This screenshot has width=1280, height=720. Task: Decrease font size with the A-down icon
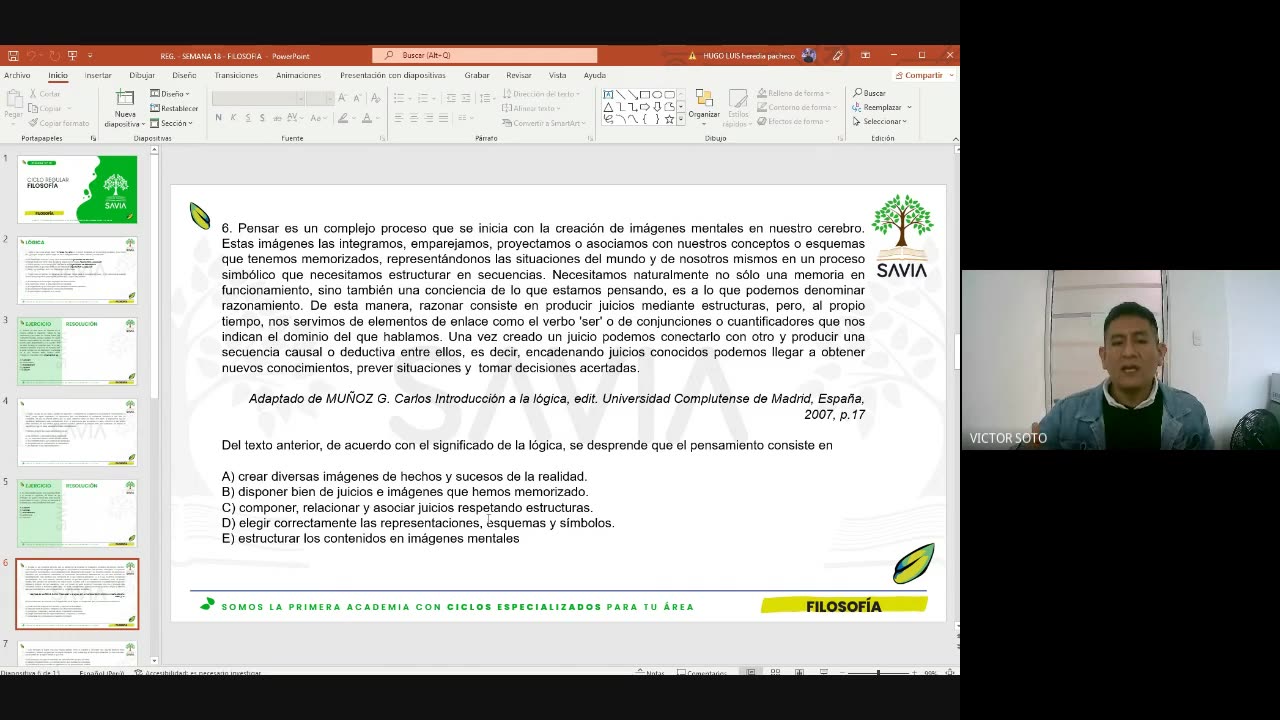[356, 98]
